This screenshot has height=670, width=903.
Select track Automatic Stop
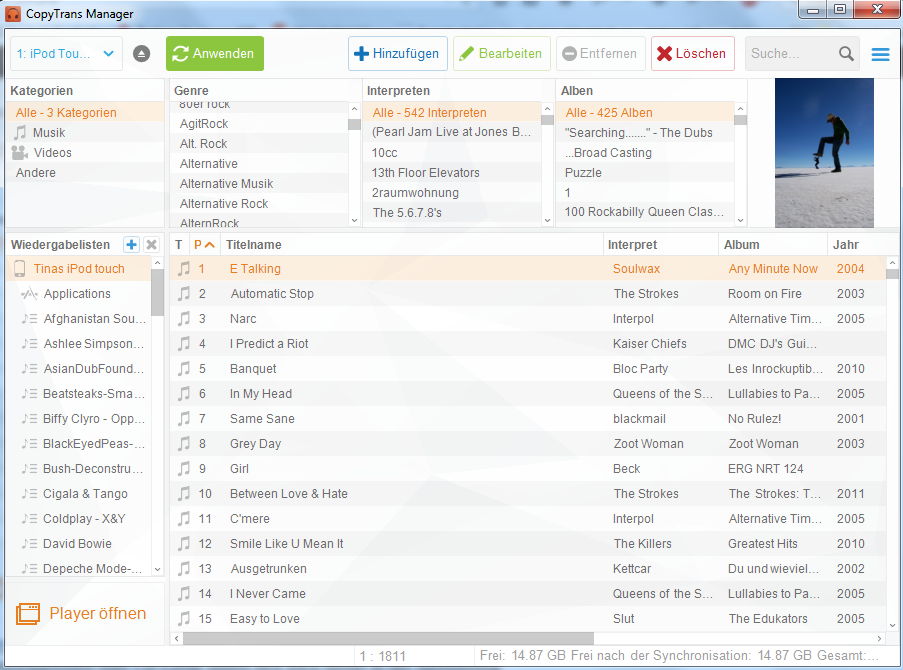coord(528,294)
